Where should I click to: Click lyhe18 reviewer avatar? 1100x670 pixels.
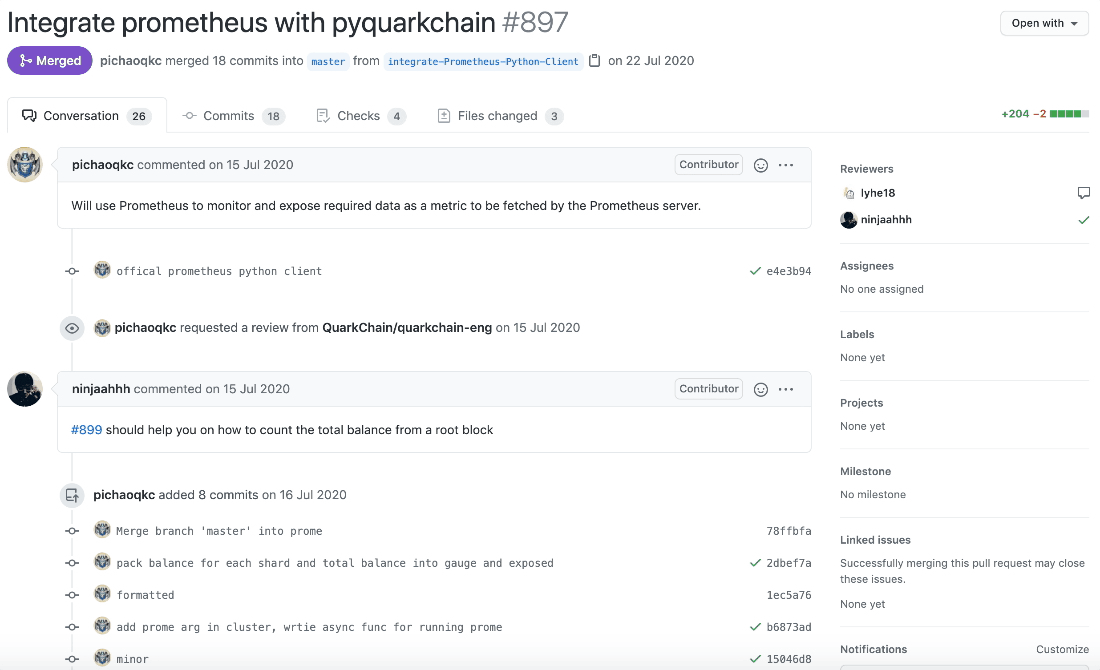pos(849,193)
